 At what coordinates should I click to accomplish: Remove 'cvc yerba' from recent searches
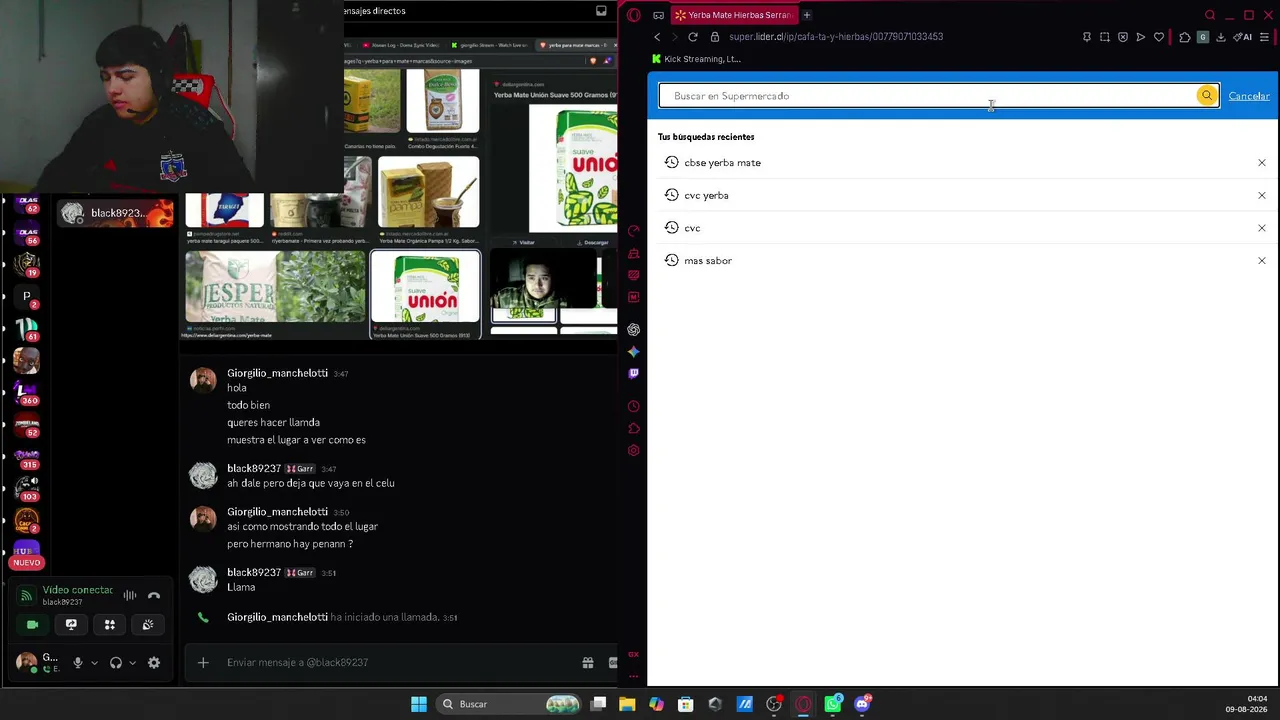(x=1262, y=196)
